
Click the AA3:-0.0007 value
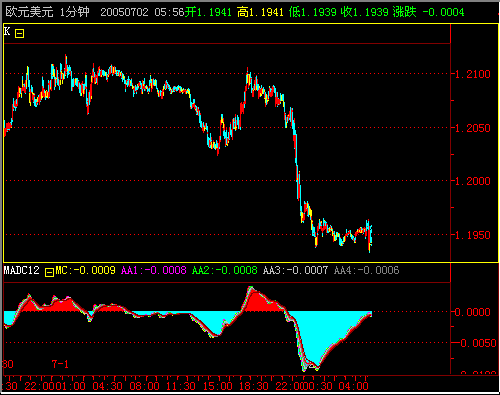pyautogui.click(x=296, y=270)
